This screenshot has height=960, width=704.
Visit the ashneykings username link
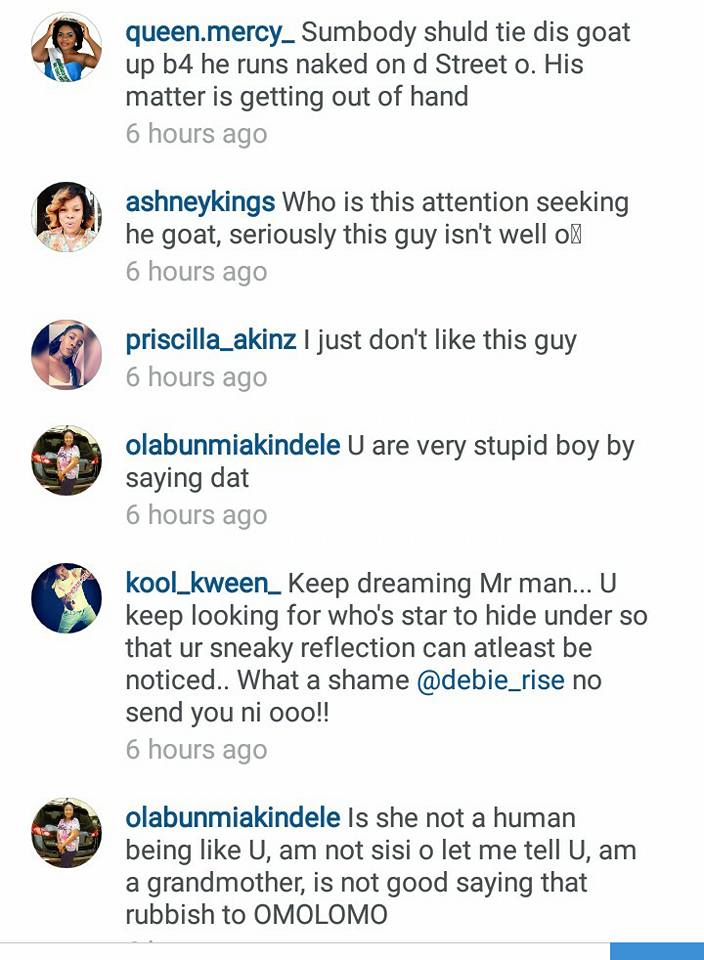tap(200, 202)
